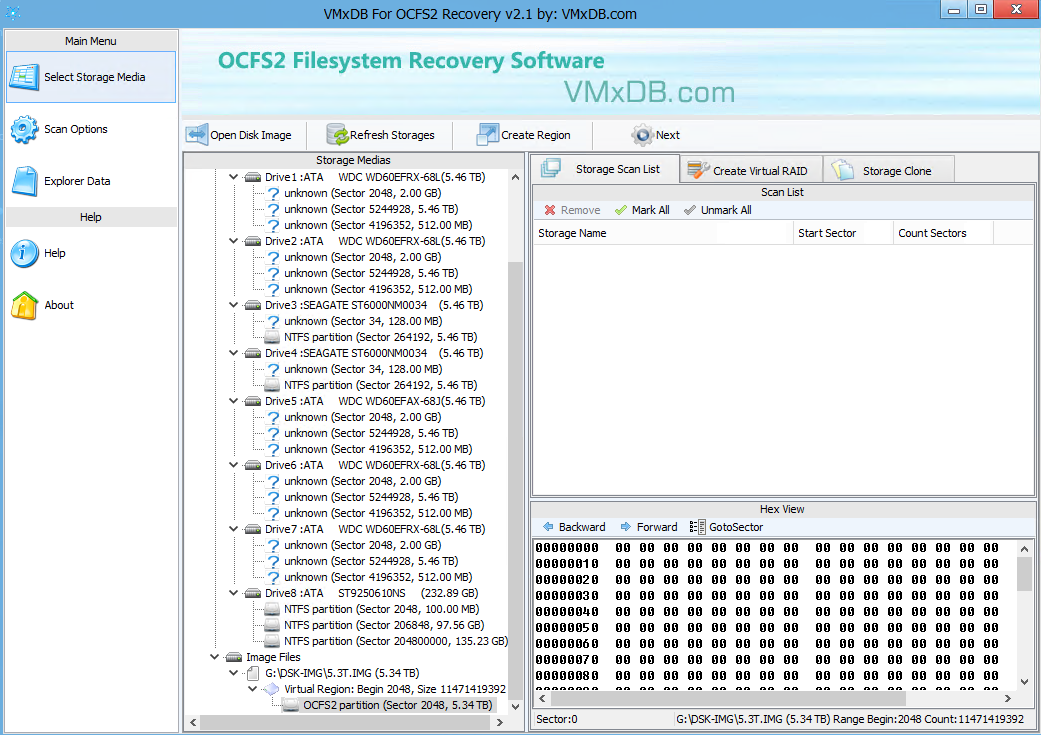Viewport: 1041px width, 735px height.
Task: Switch to the Storage Clone tab
Action: 890,170
